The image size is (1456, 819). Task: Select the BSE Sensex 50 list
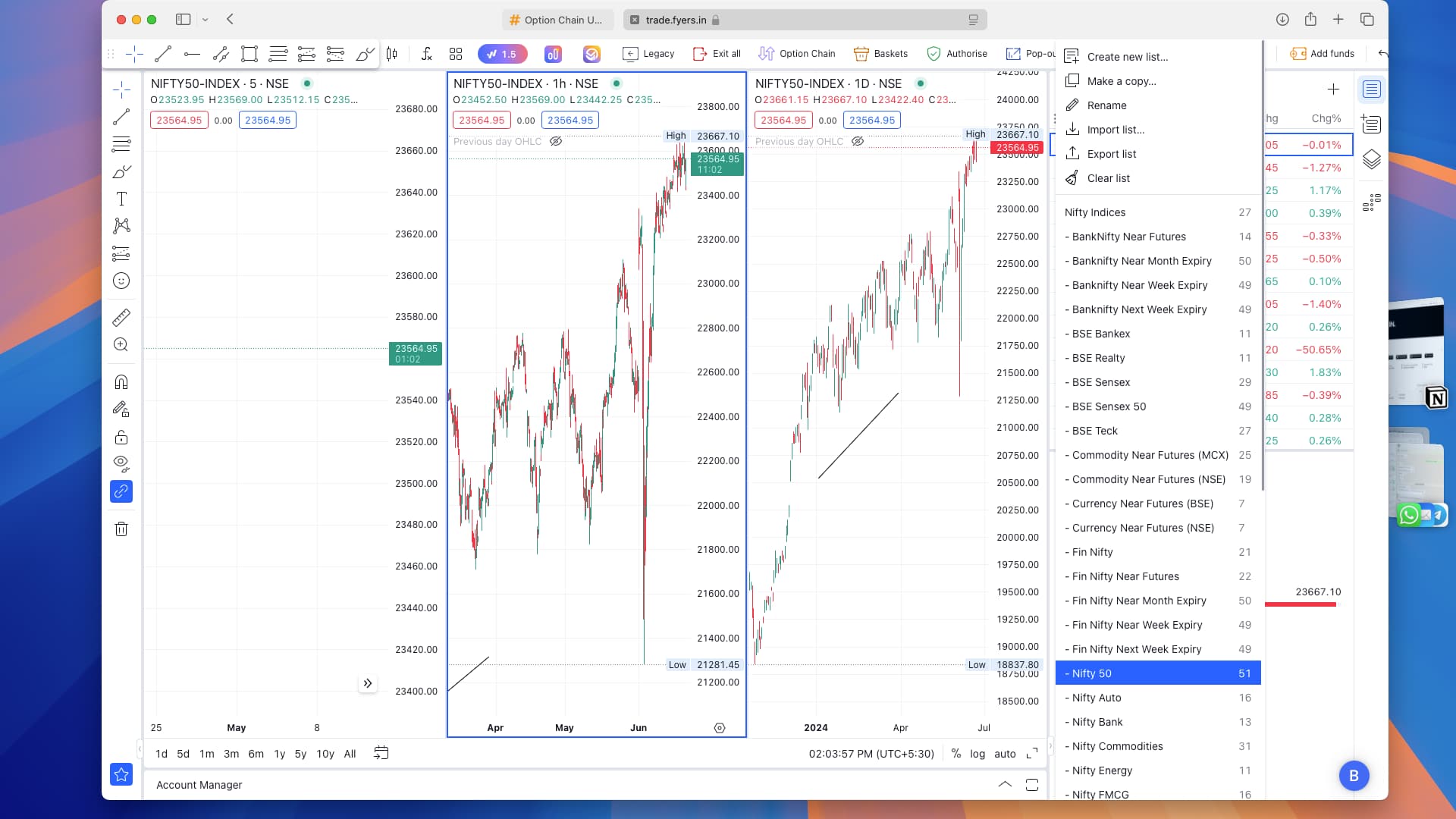(x=1158, y=406)
